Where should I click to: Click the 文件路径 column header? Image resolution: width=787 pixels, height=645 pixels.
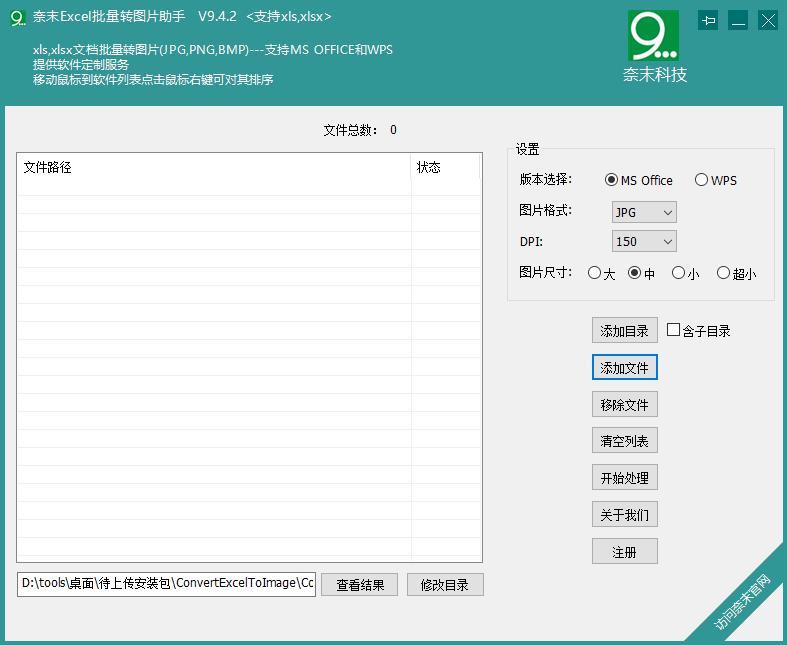(x=213, y=168)
